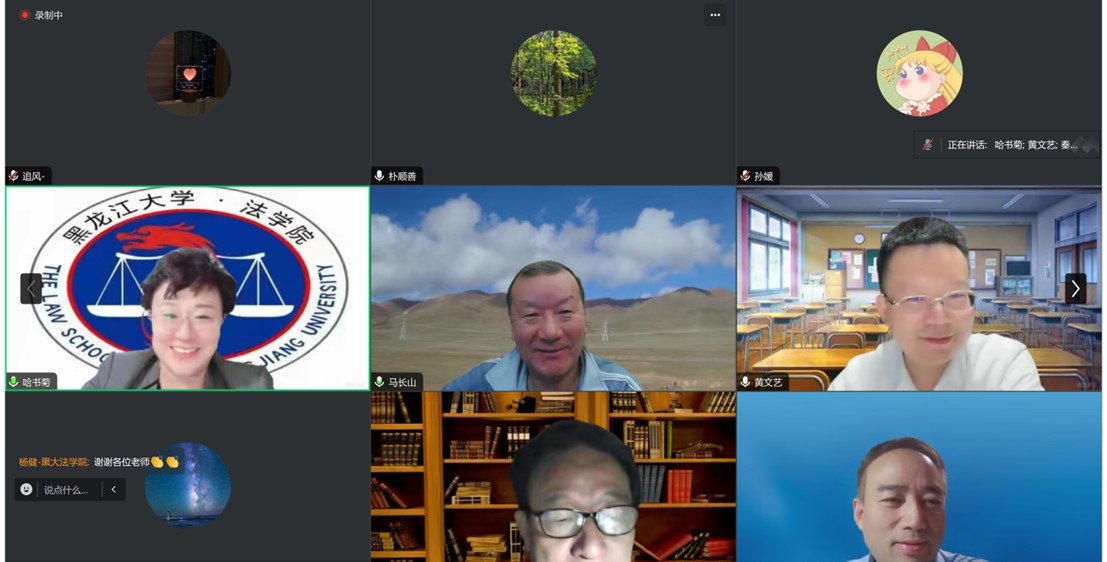Screen dimensions: 1107x562
Task: Go to next page with right arrow
Action: [1075, 288]
